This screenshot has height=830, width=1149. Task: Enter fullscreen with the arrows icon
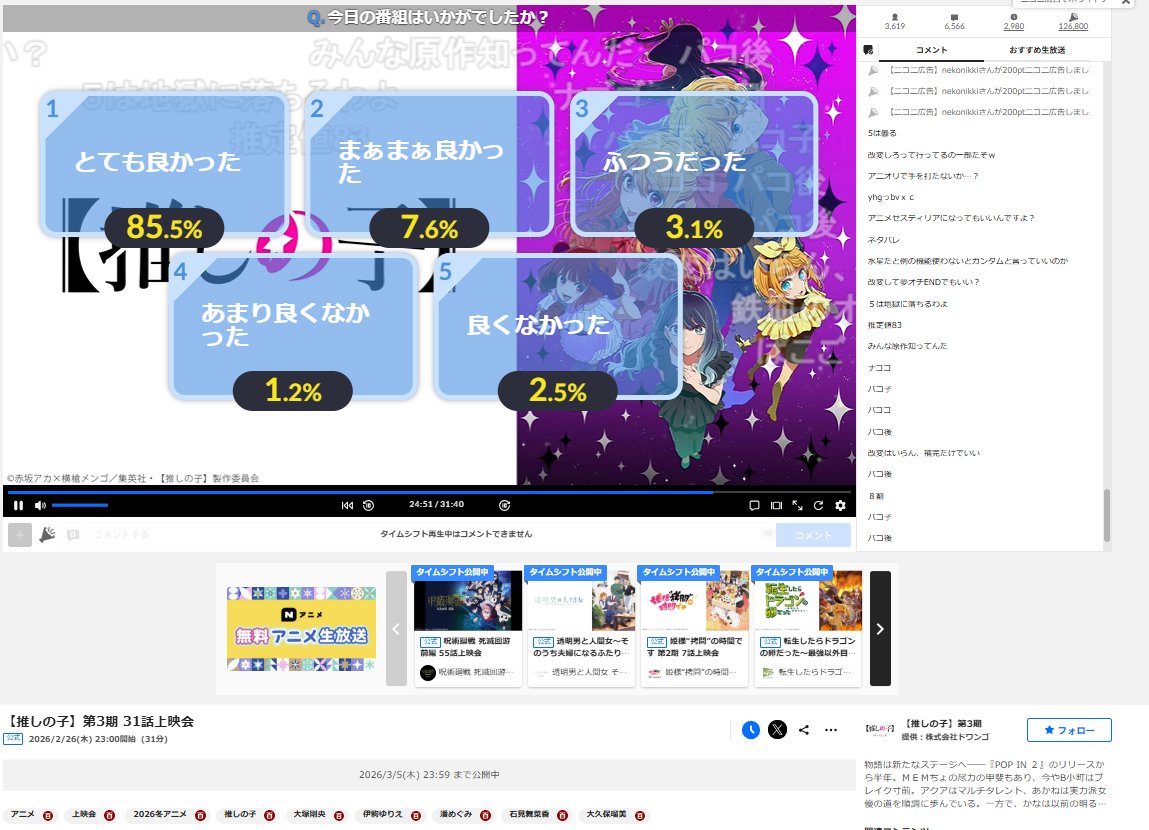click(797, 505)
